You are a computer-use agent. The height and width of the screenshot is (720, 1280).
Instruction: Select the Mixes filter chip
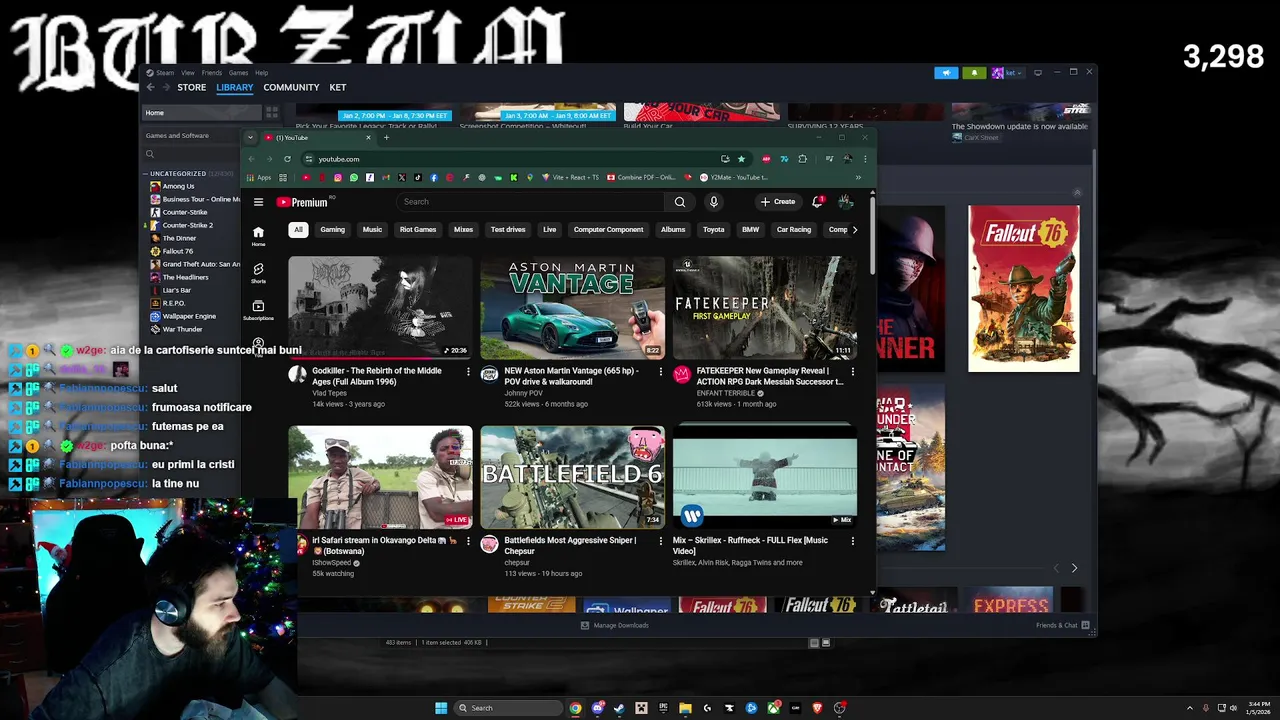(463, 230)
